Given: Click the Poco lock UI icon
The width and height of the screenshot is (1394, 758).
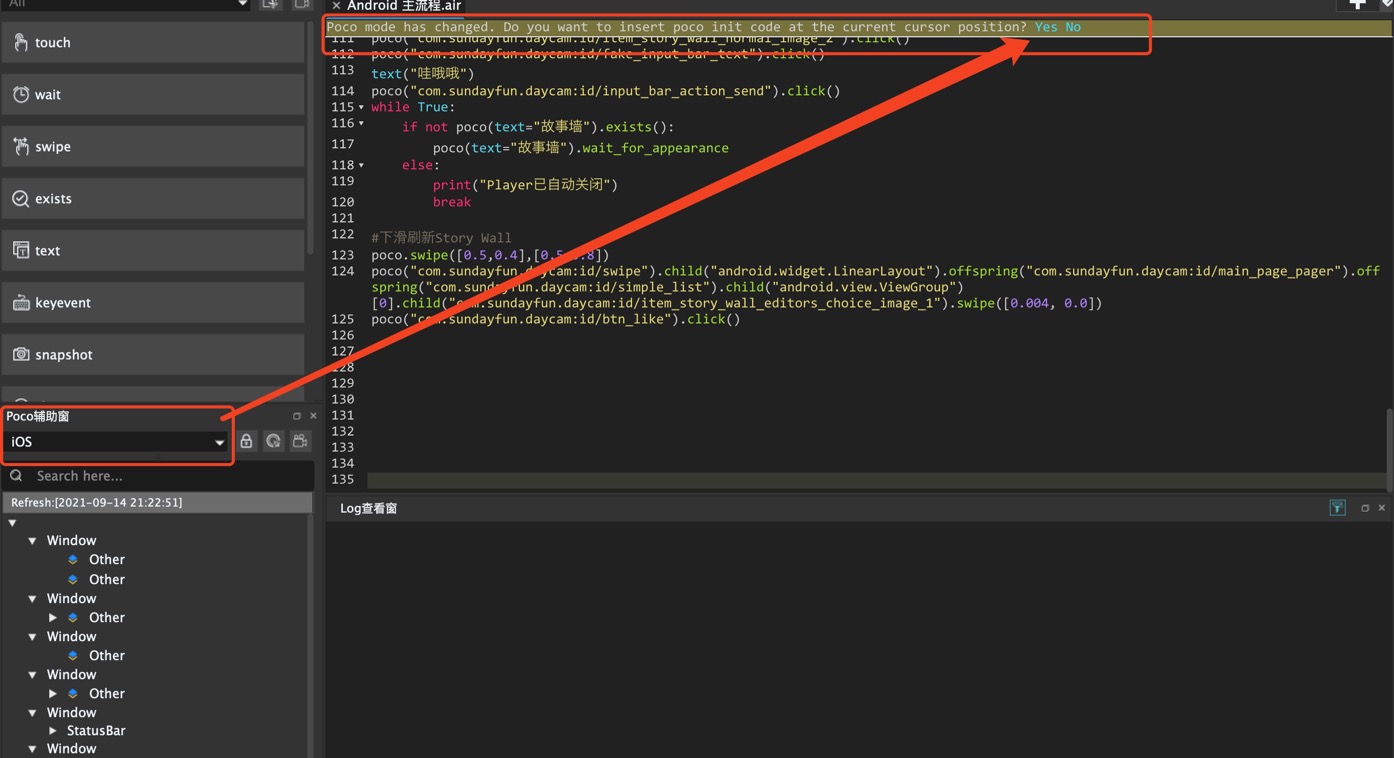Looking at the screenshot, I should click(x=246, y=441).
